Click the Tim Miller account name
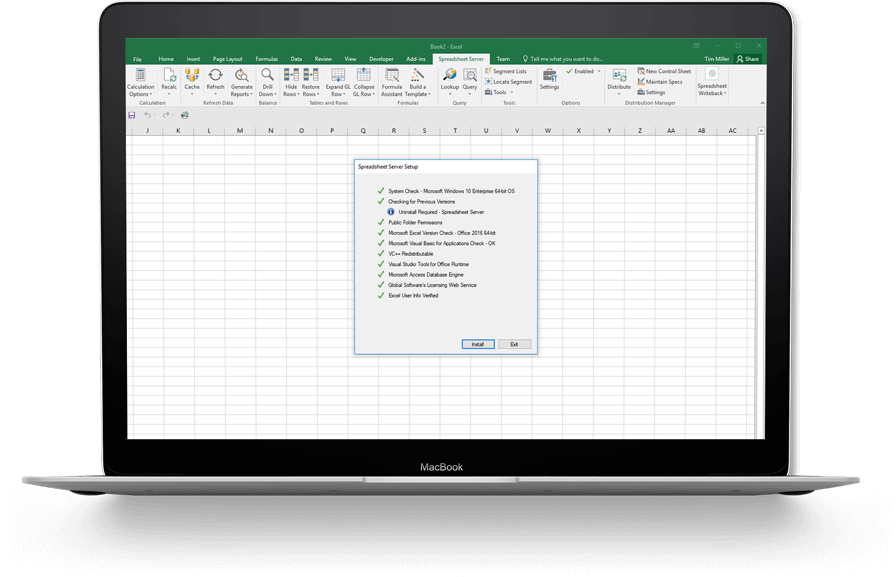The height and width of the screenshot is (577, 896). [717, 59]
